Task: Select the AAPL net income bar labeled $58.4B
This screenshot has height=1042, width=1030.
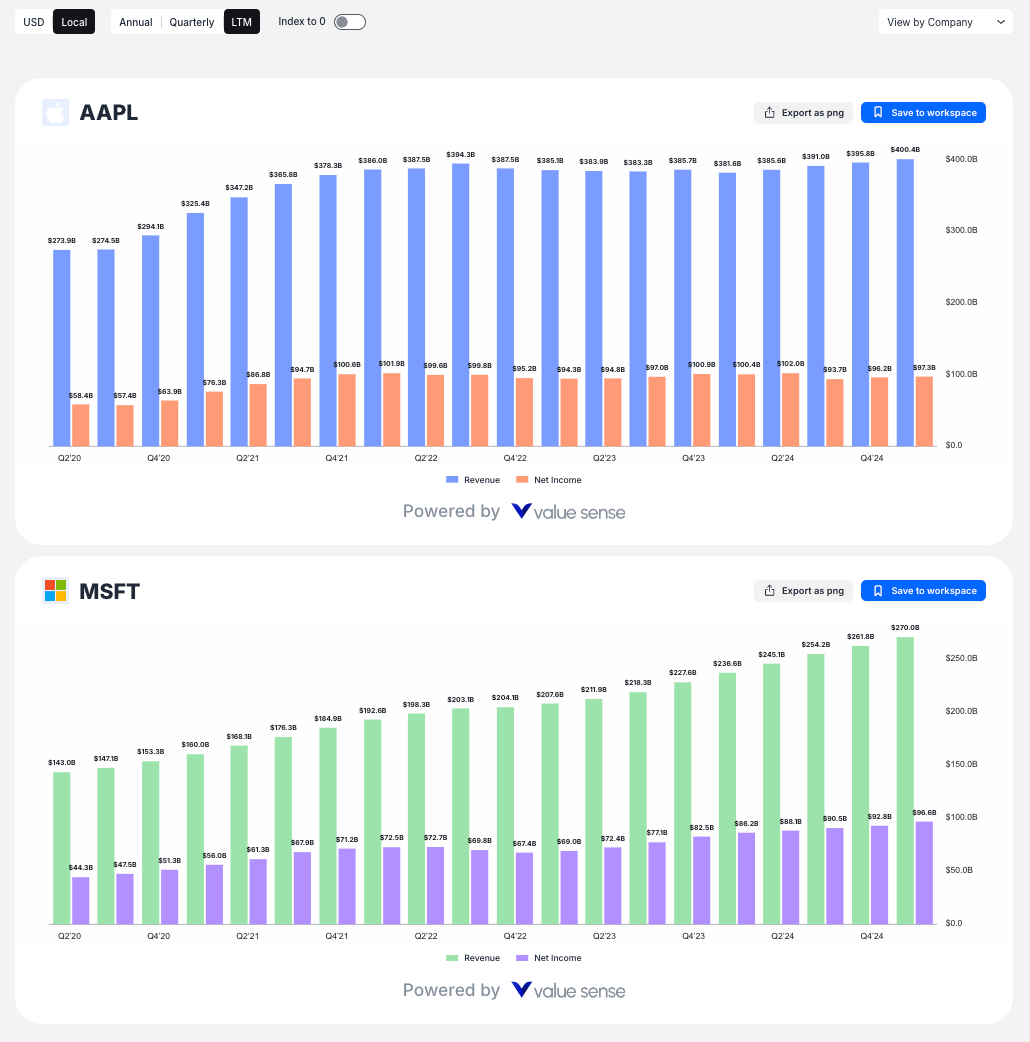Action: [80, 425]
